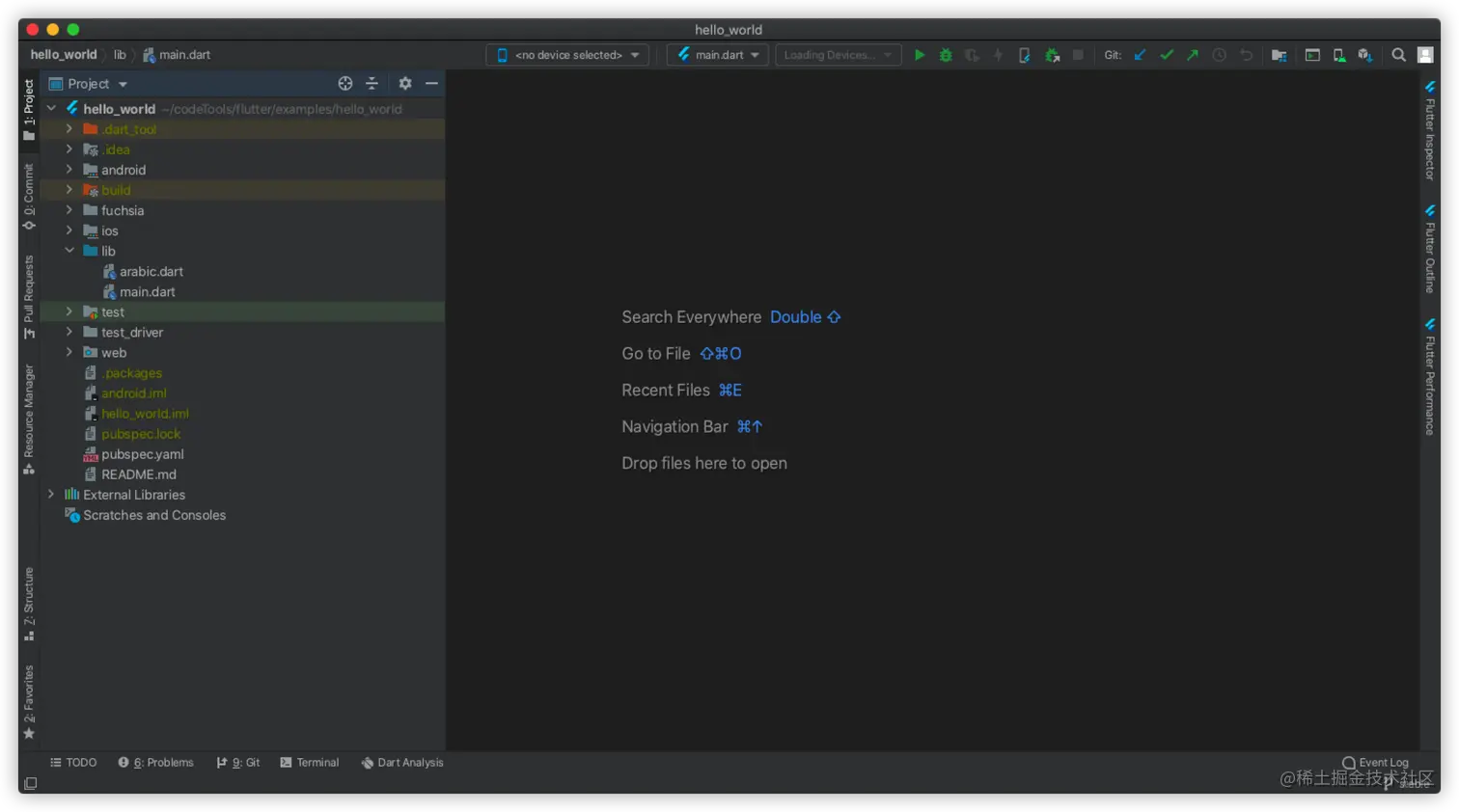This screenshot has height=812, width=1459.
Task: Open Problems tool window tab
Action: pos(155,763)
